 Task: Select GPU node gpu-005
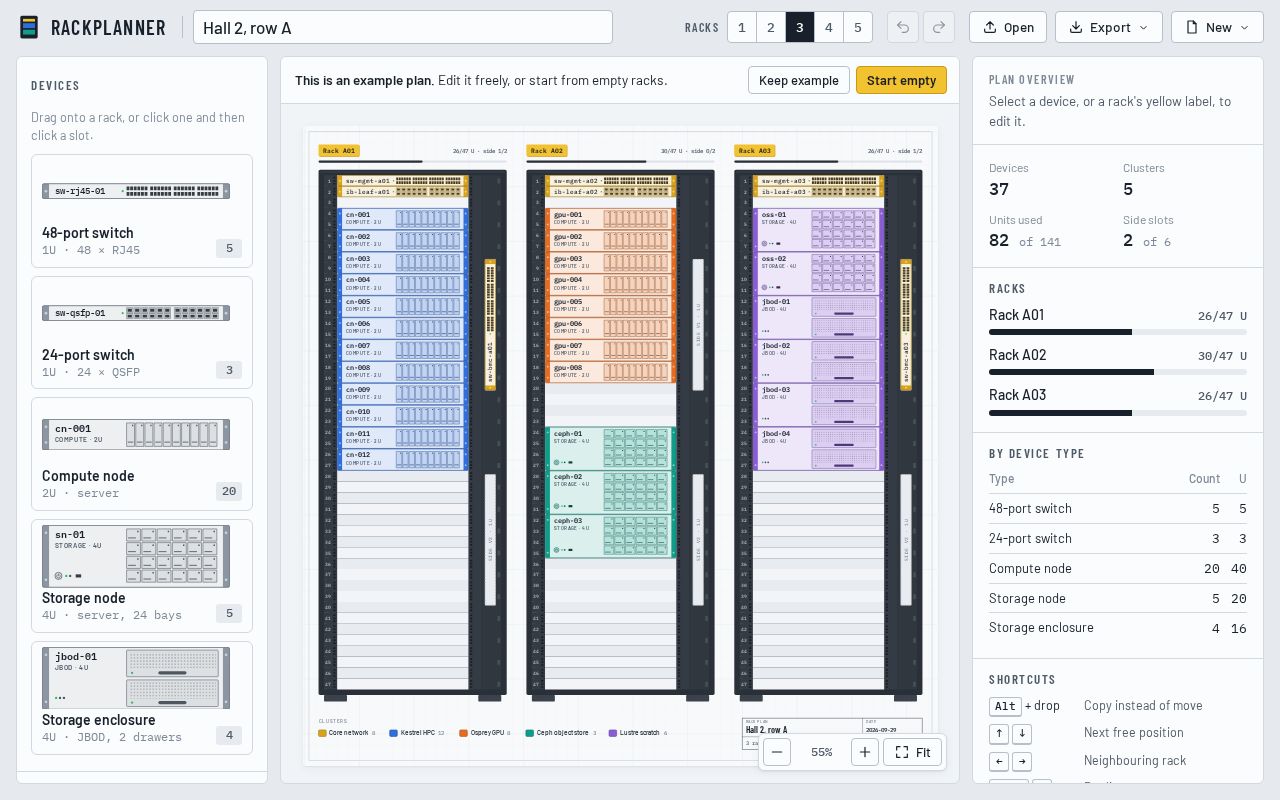(611, 305)
